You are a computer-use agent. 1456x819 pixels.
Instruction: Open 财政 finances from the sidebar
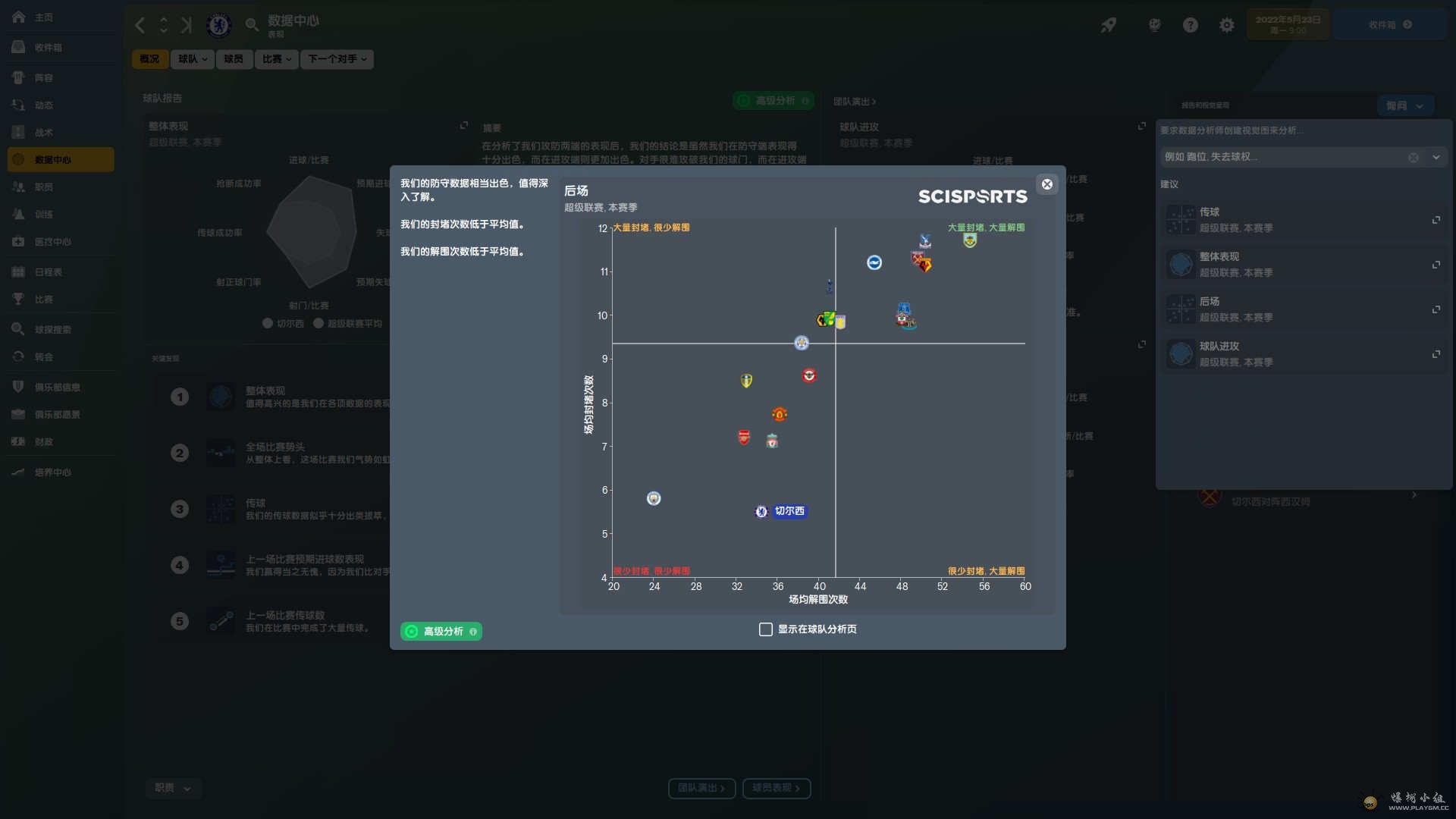61,441
